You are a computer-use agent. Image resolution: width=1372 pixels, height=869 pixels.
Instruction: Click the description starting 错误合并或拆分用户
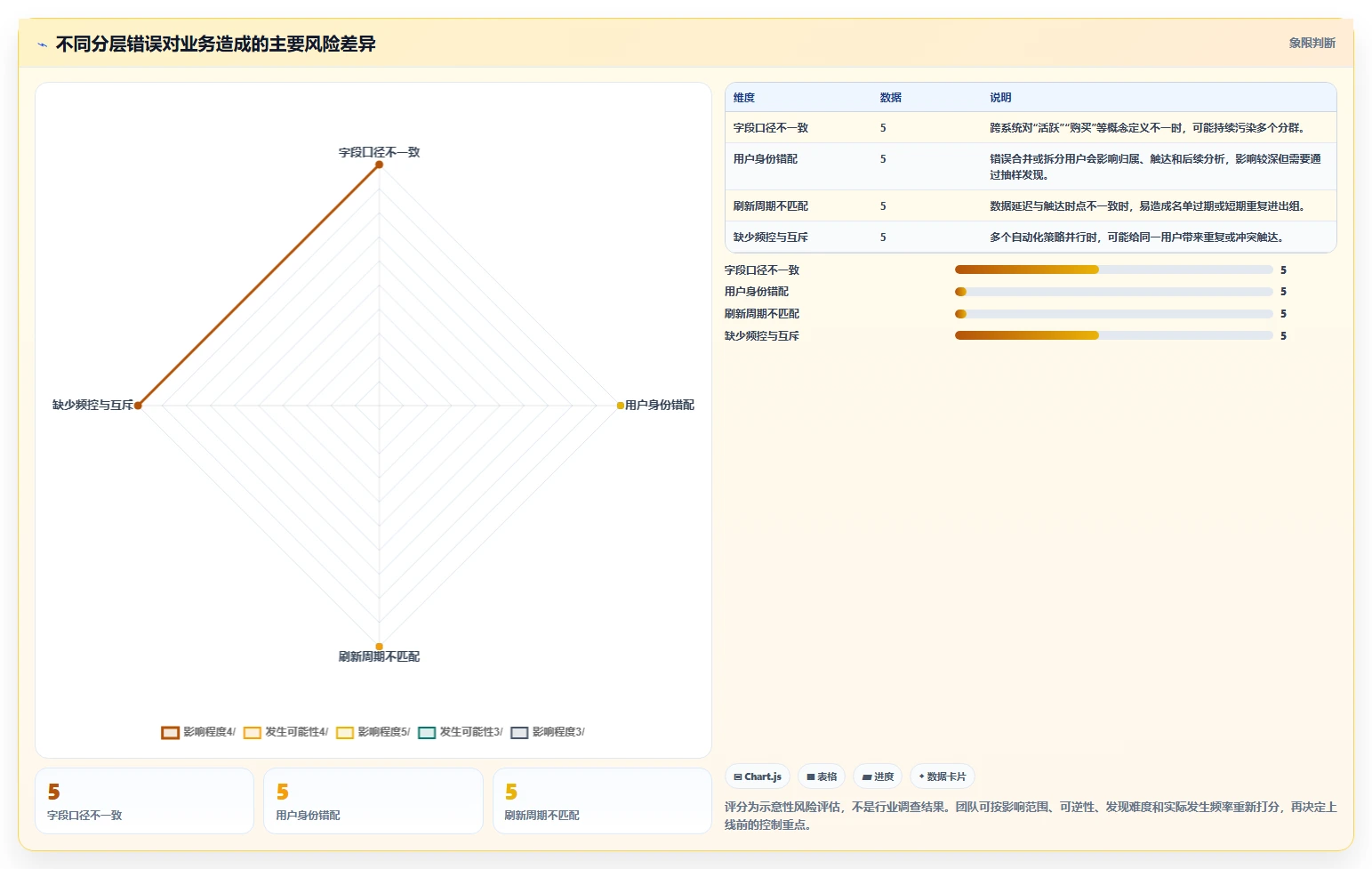(x=1156, y=167)
